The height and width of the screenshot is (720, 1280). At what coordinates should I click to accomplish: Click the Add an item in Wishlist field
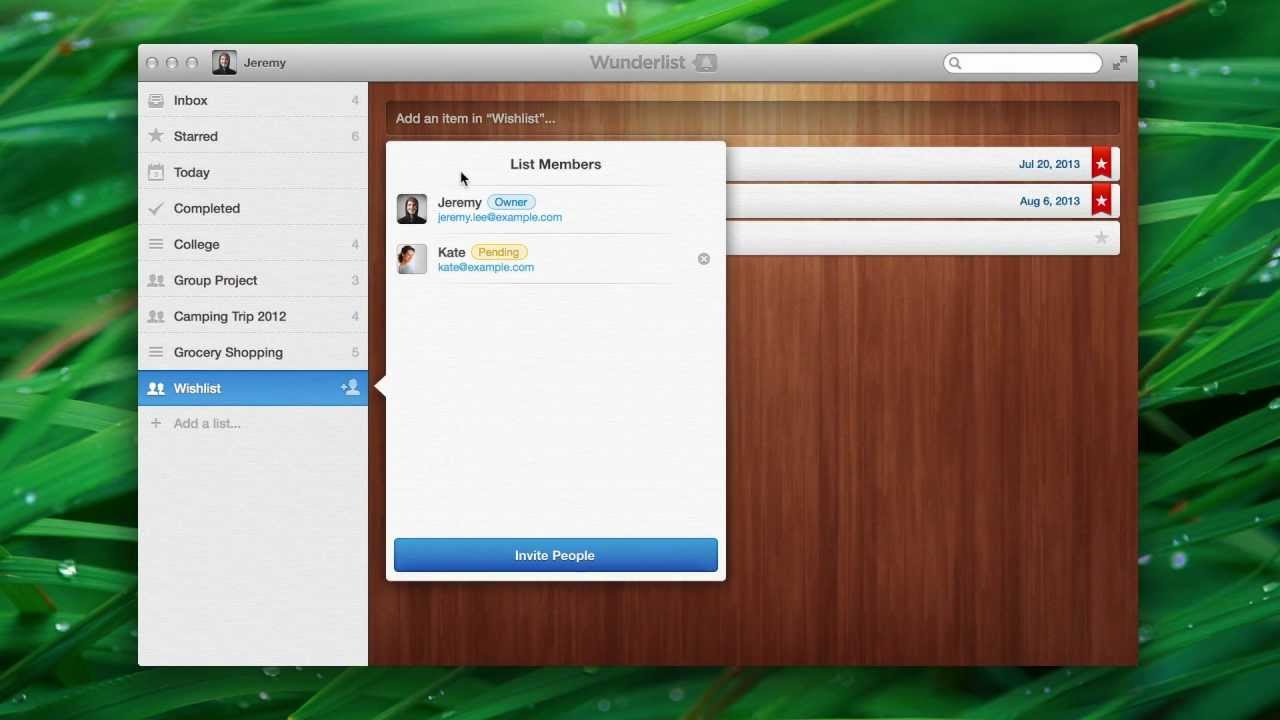[x=753, y=118]
